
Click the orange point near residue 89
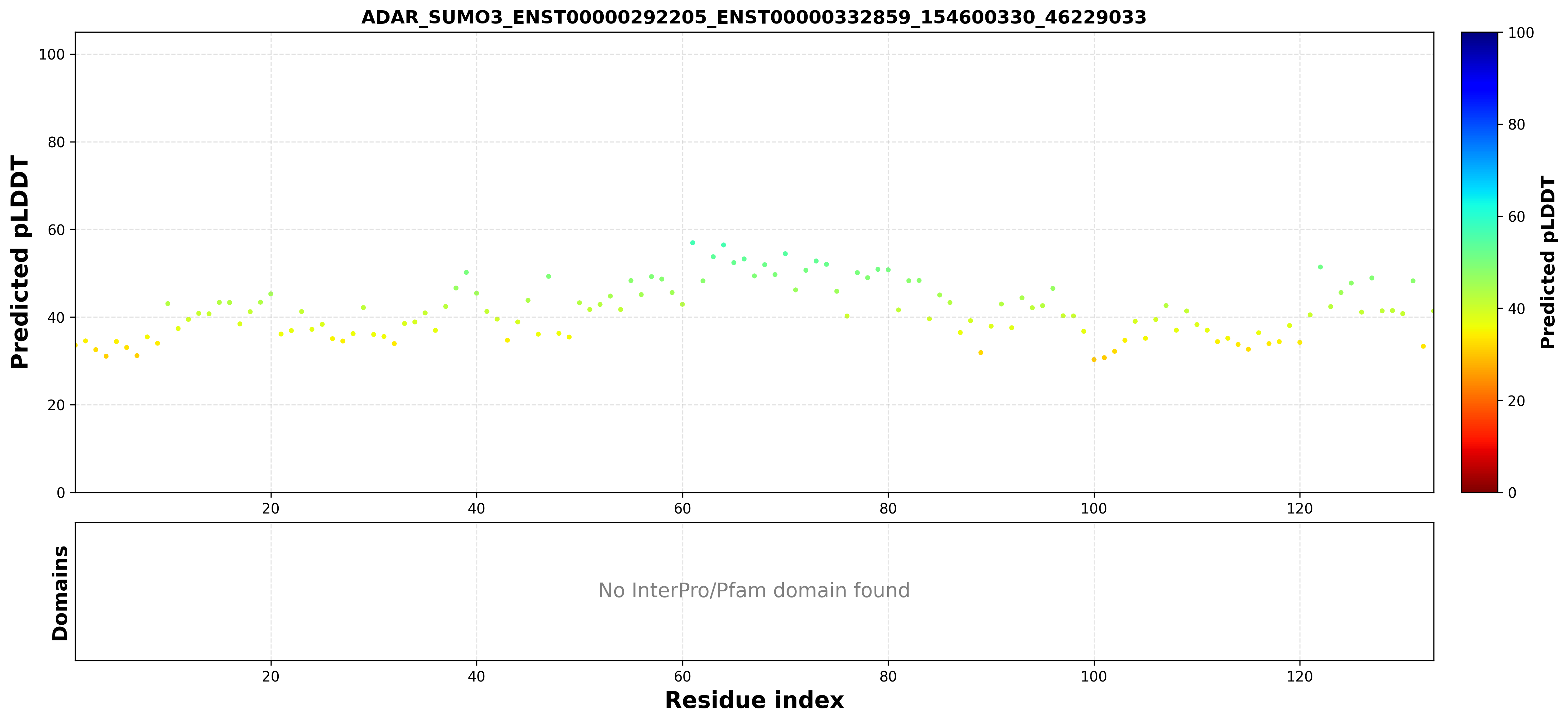coord(981,353)
